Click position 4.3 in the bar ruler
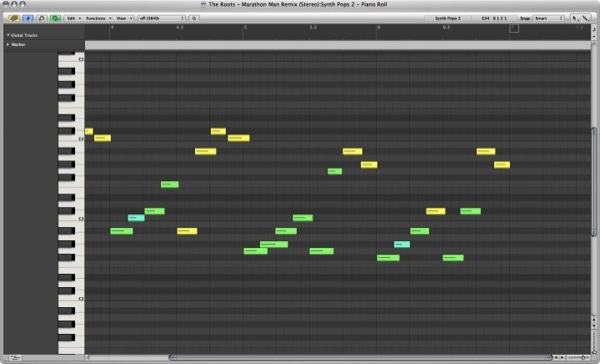600x364 pixels. tap(179, 27)
